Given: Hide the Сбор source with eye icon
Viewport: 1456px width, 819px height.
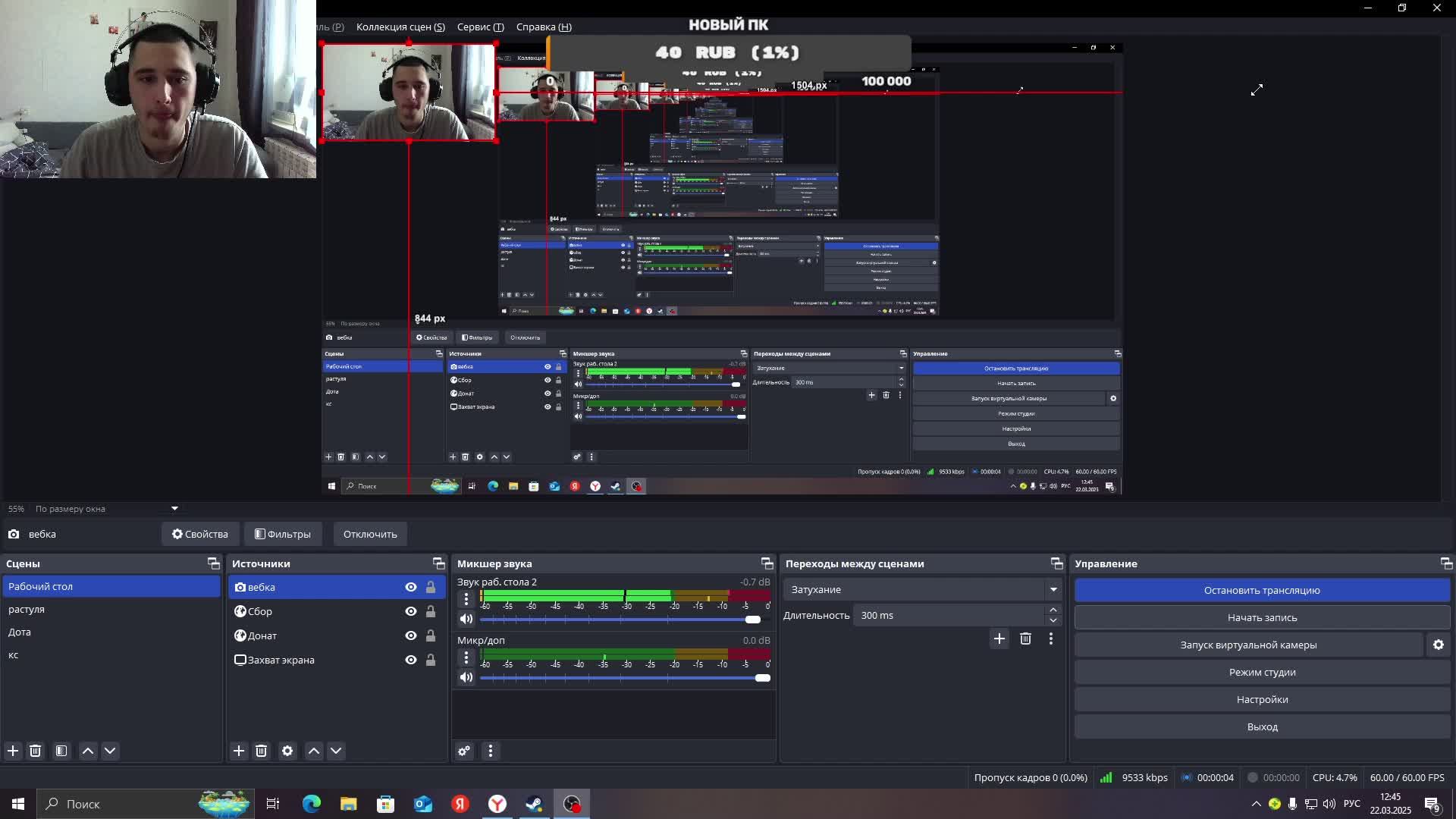Looking at the screenshot, I should click(x=410, y=611).
